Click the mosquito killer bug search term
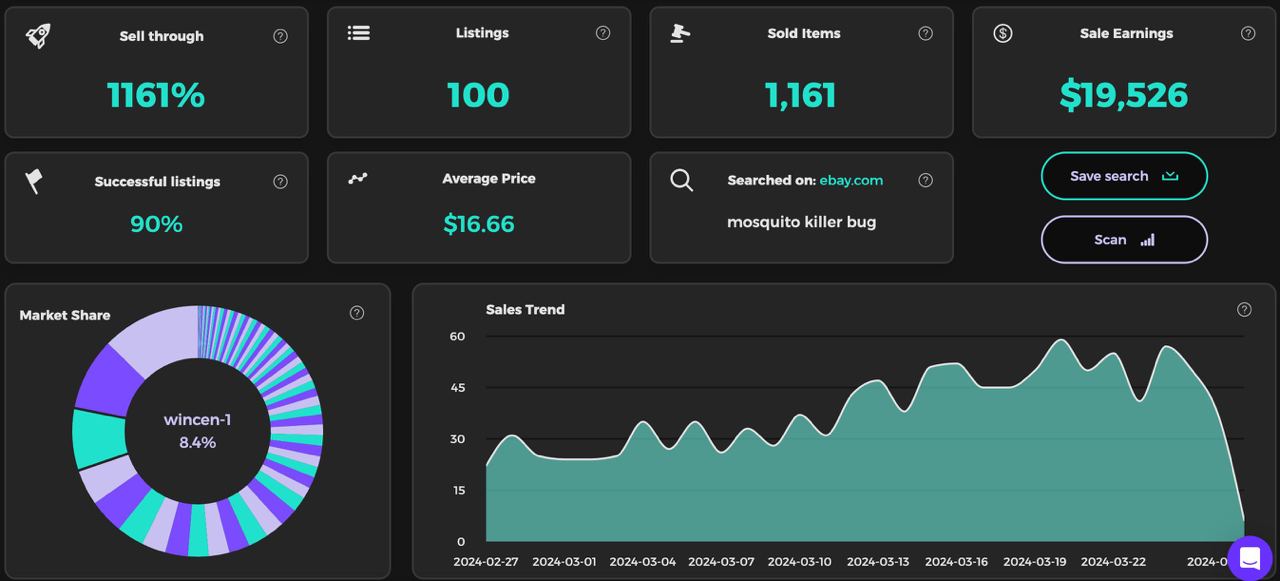Screen dimensions: 1280x581 (801, 222)
